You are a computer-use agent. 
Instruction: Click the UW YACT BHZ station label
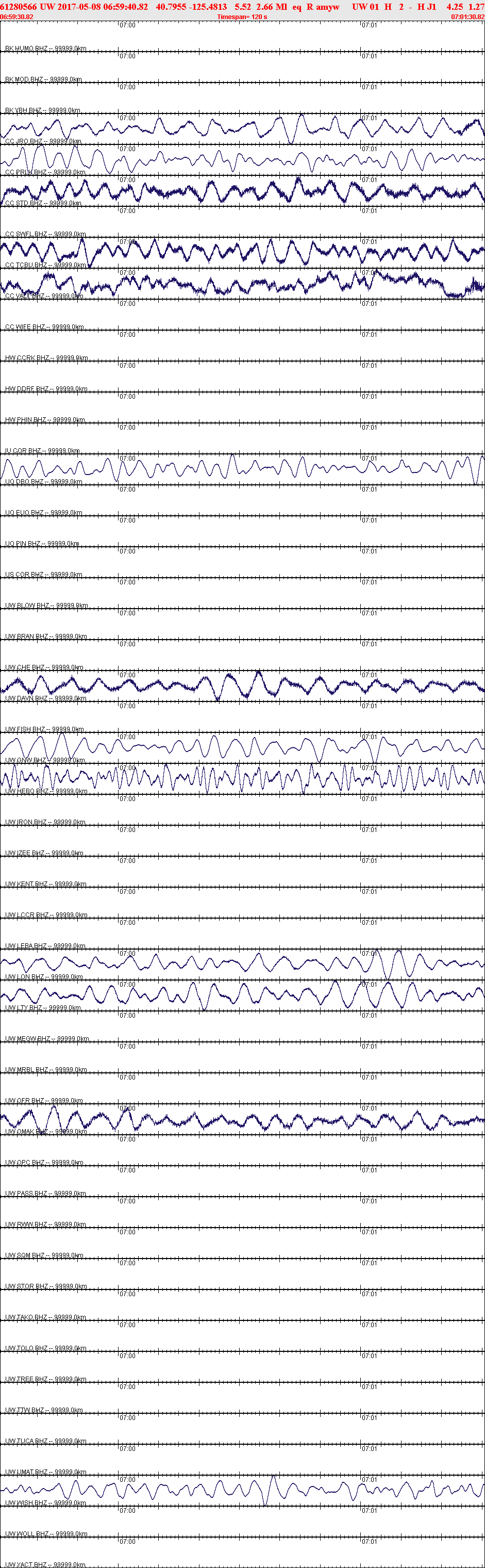click(x=46, y=1564)
